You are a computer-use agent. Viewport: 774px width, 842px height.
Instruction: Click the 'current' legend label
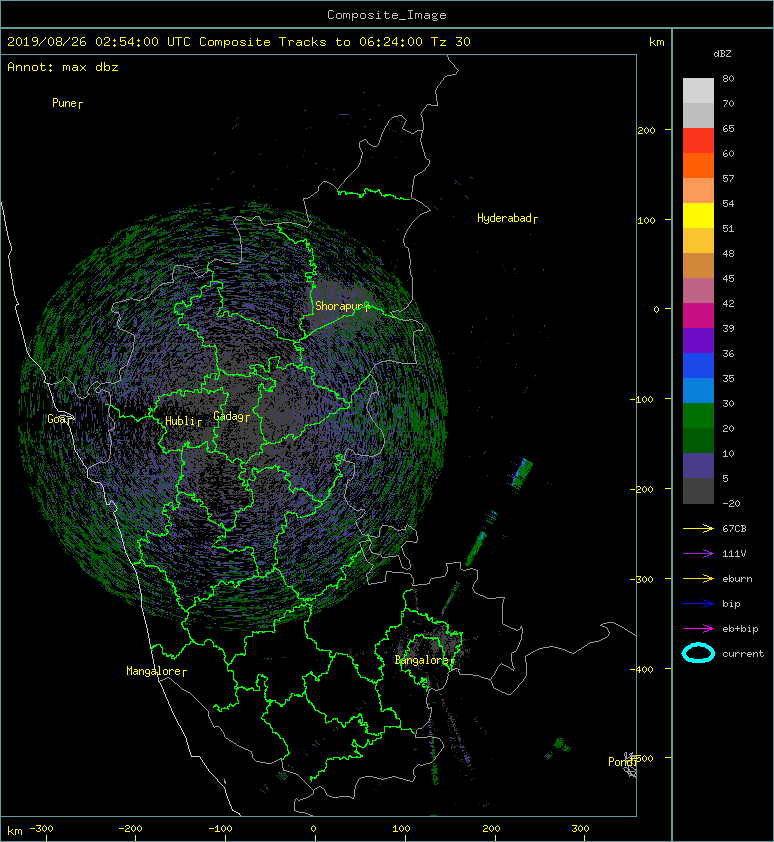click(743, 654)
